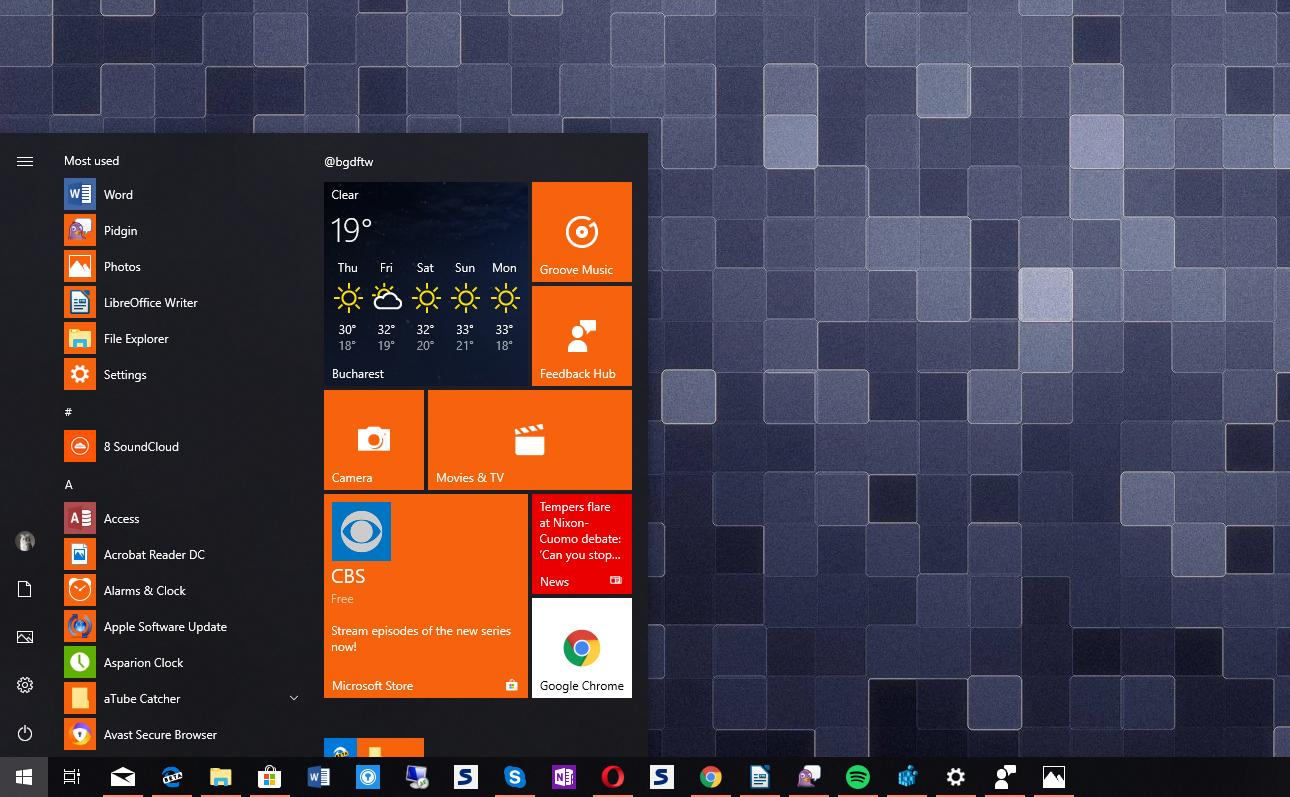The width and height of the screenshot is (1290, 797).
Task: Open Groove Music tile
Action: pyautogui.click(x=582, y=232)
